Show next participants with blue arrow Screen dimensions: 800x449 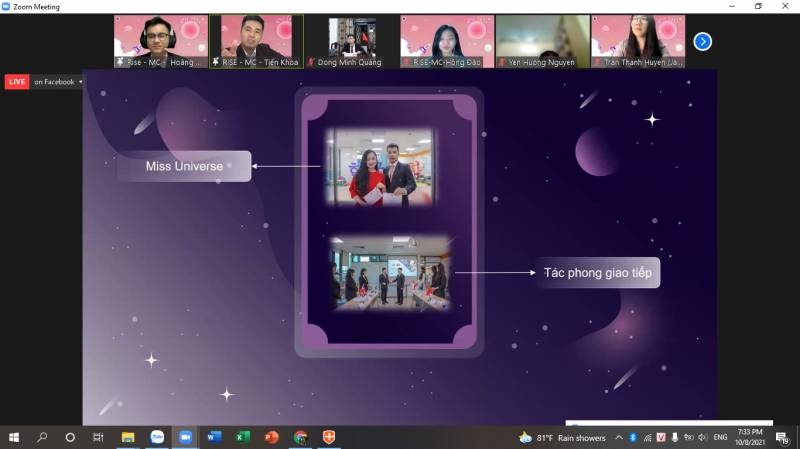703,41
